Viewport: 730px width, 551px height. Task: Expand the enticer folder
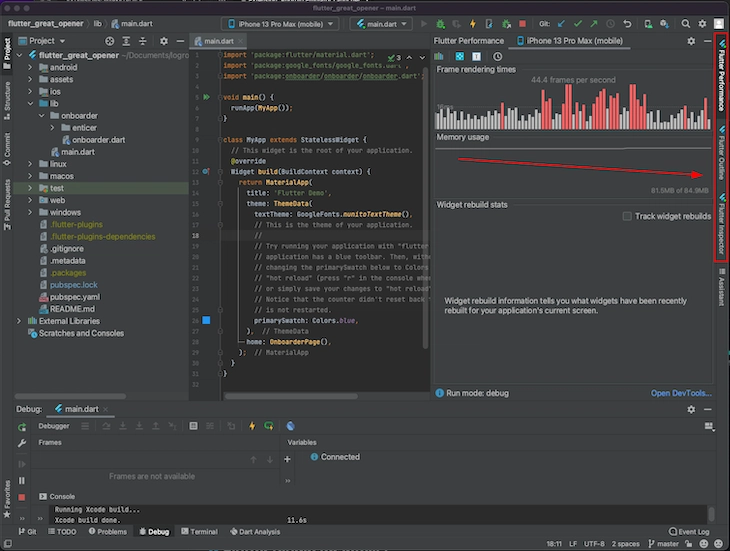click(52, 128)
